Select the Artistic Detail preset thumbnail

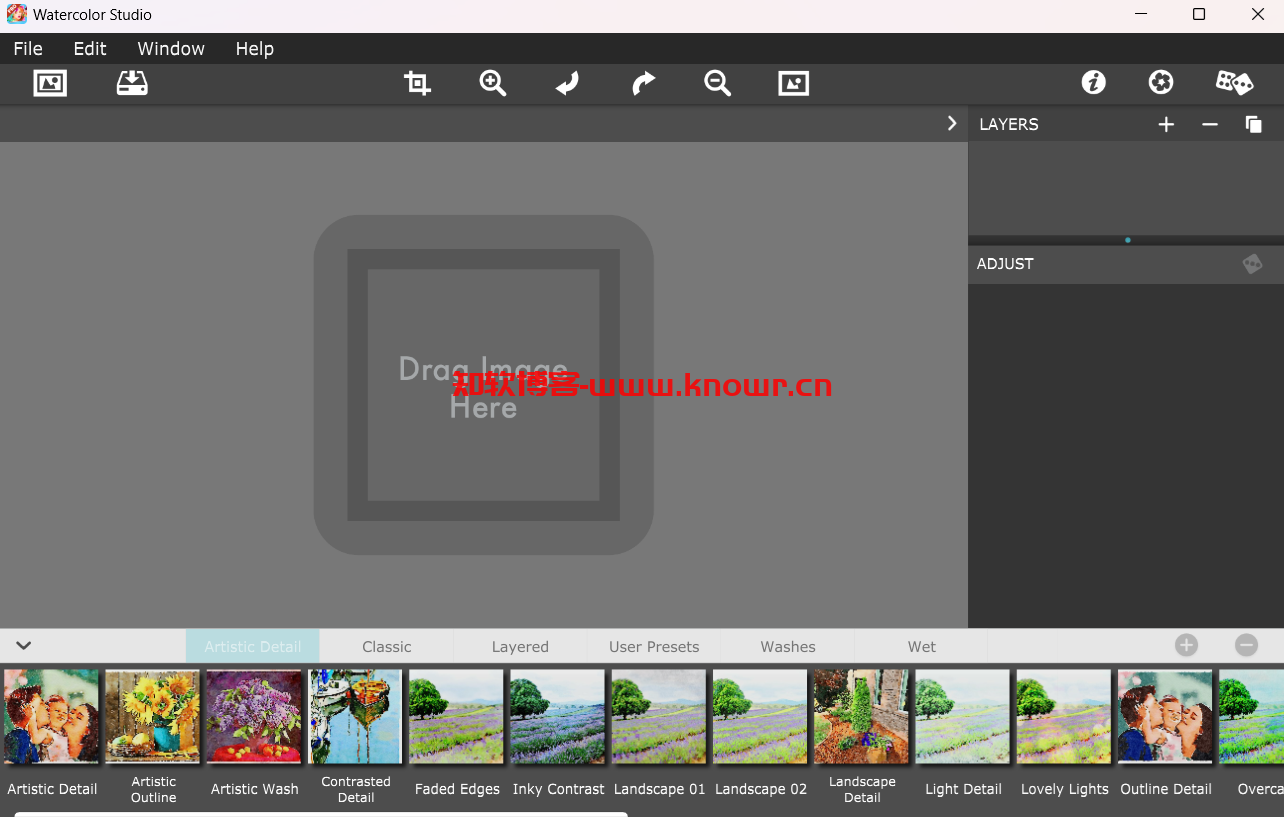tap(52, 717)
